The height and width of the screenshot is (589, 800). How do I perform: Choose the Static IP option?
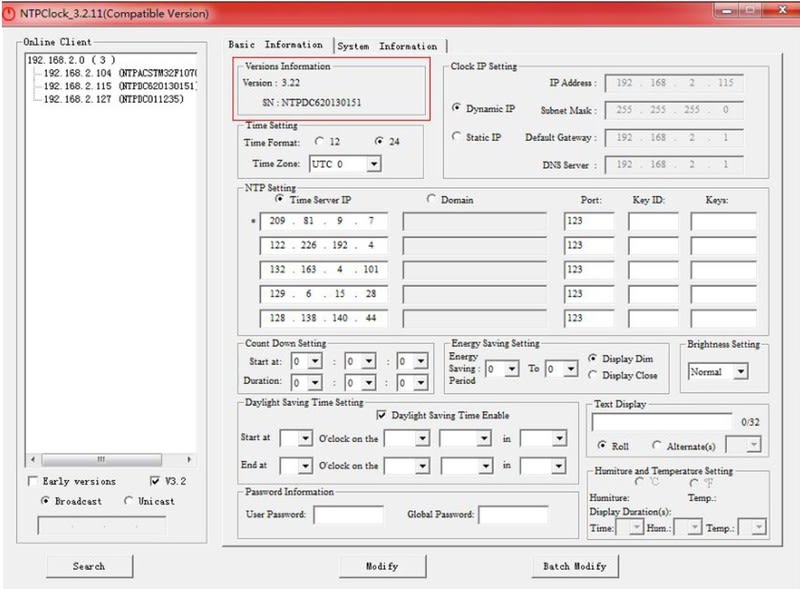coord(458,137)
